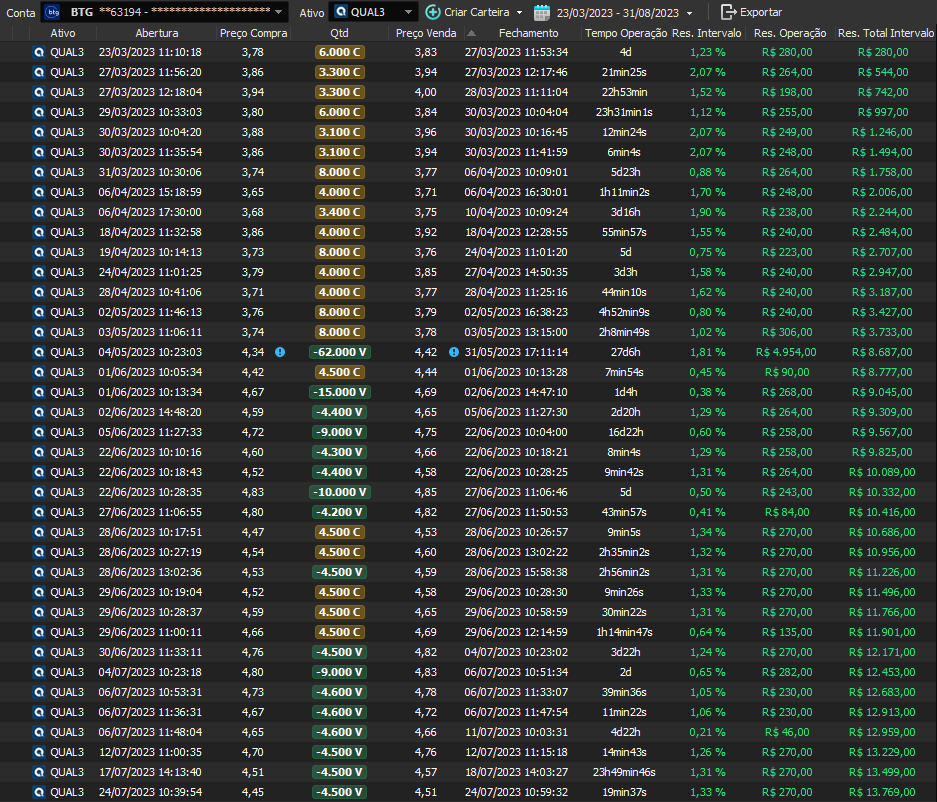Click QUAL3 logo inside the Ativo selector
Image resolution: width=937 pixels, height=802 pixels.
341,12
